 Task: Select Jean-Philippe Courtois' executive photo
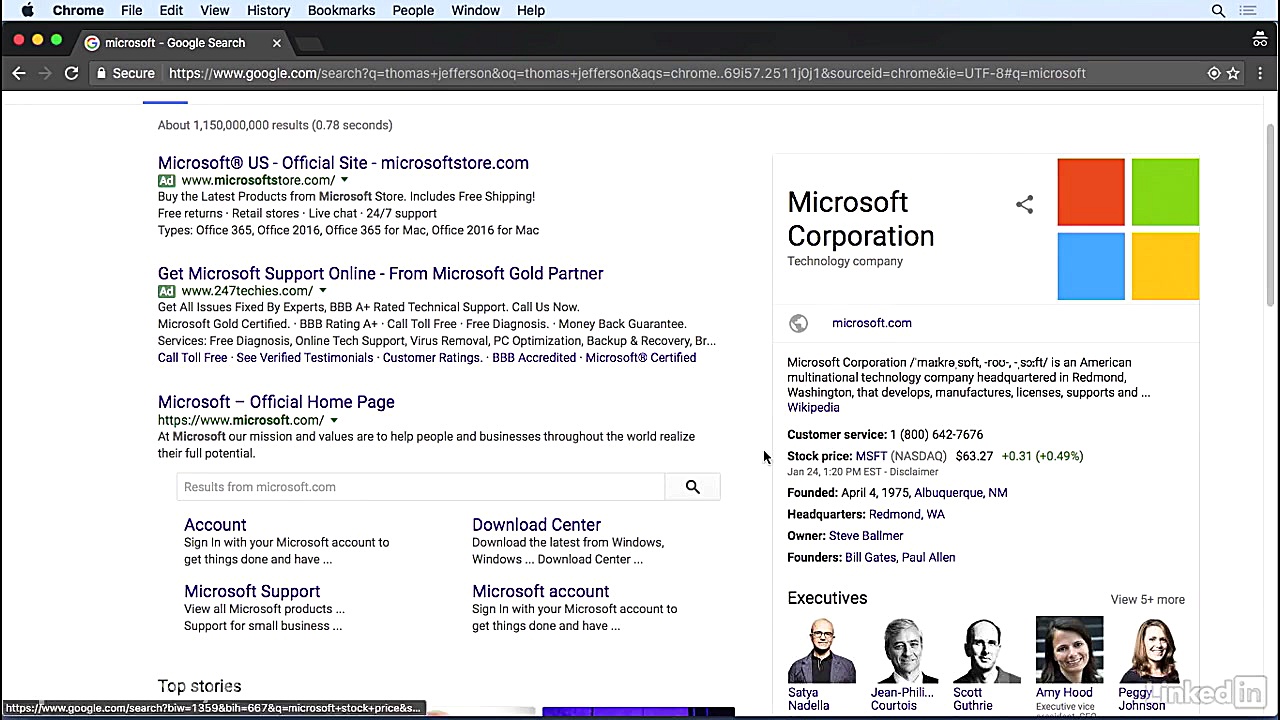point(904,650)
